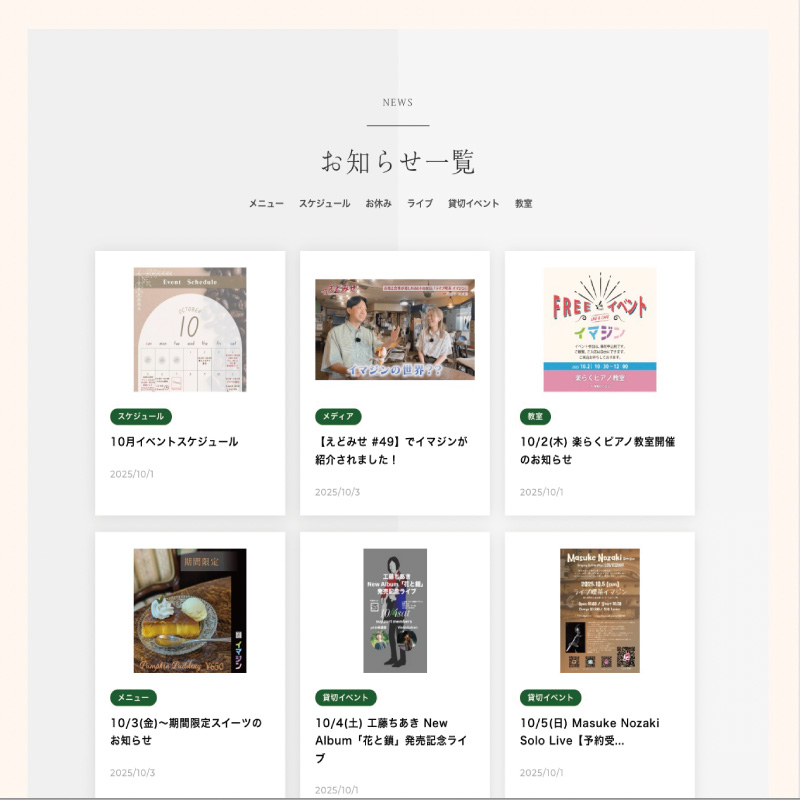Open the Masuke Nozaki Solo Live article title
Screen dimensions: 800x800
(x=590, y=732)
